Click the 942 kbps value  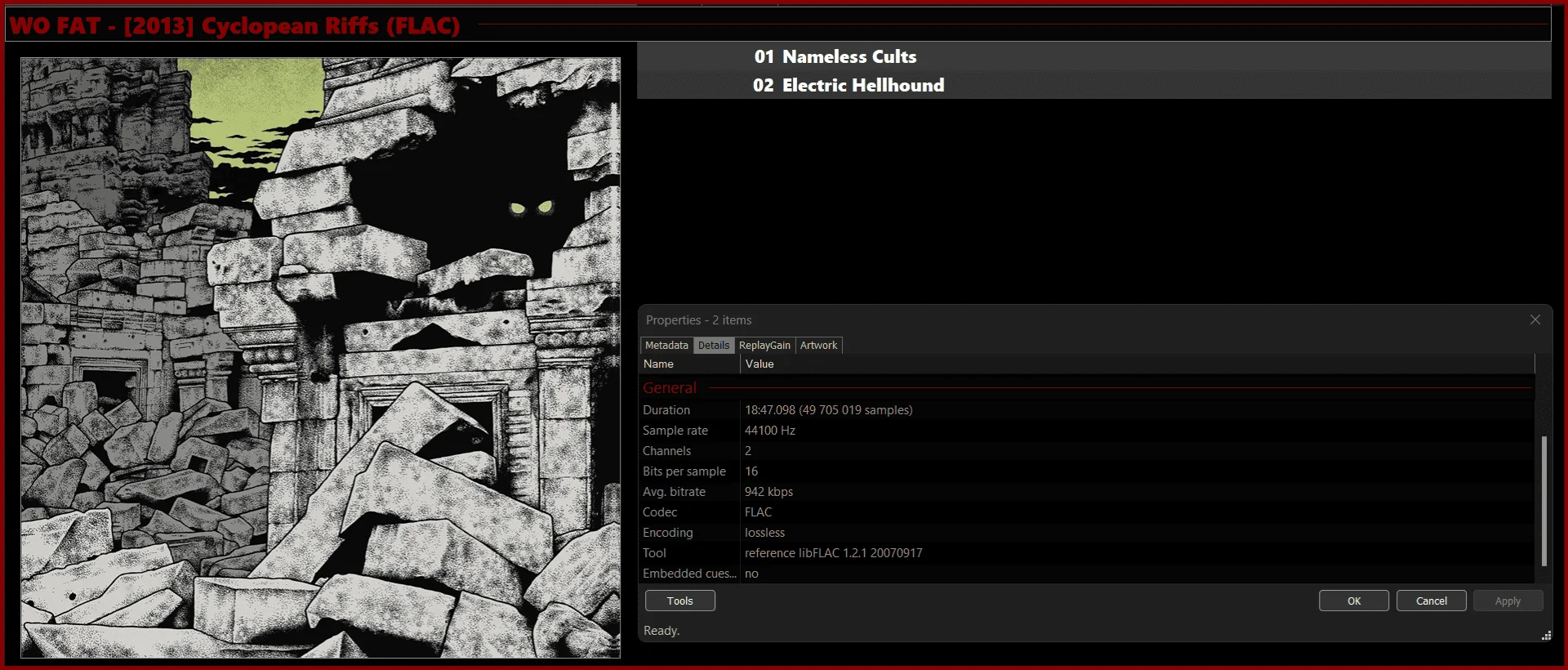[768, 492]
